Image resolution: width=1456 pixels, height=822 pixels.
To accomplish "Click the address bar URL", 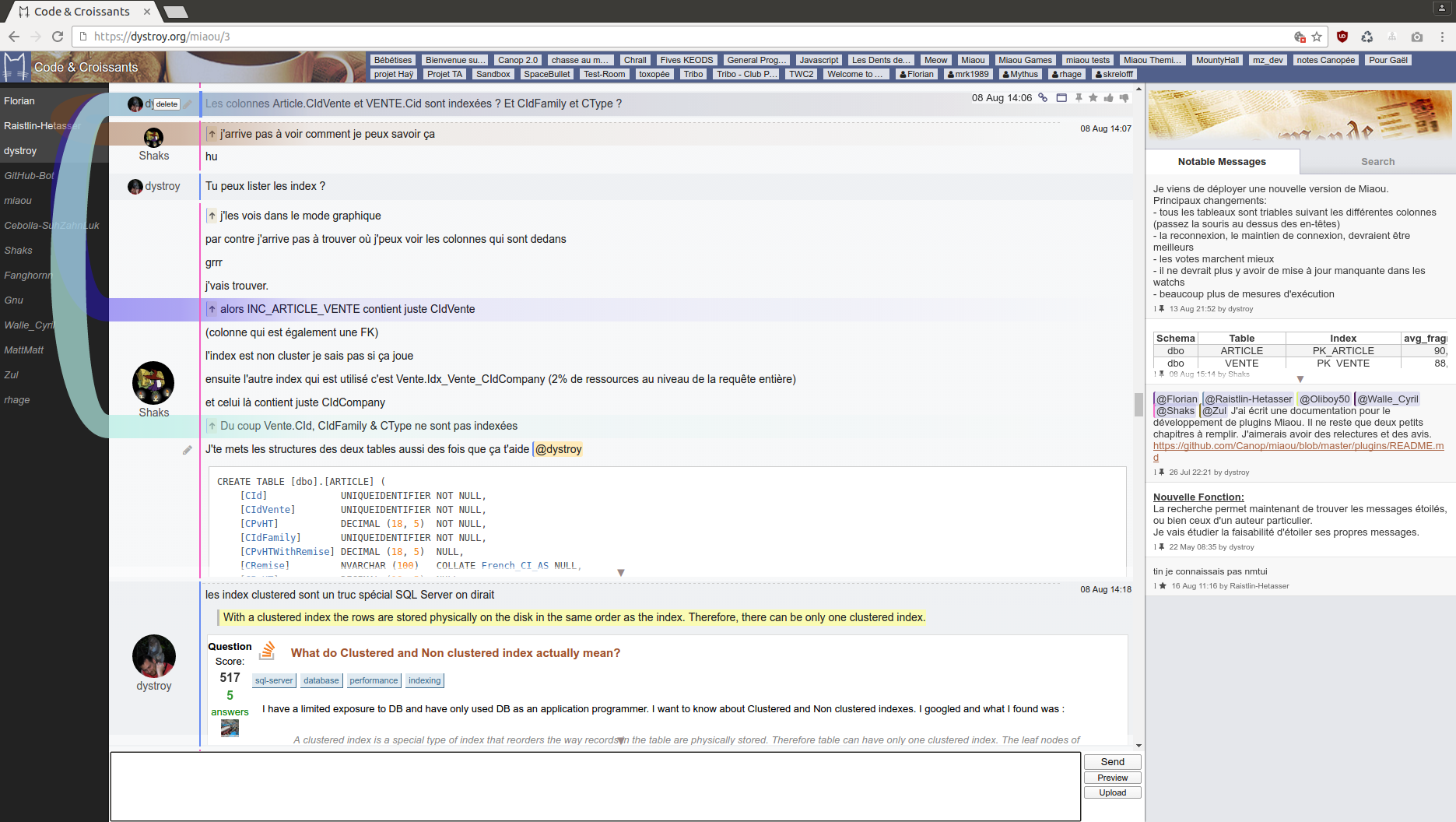I will click(162, 37).
